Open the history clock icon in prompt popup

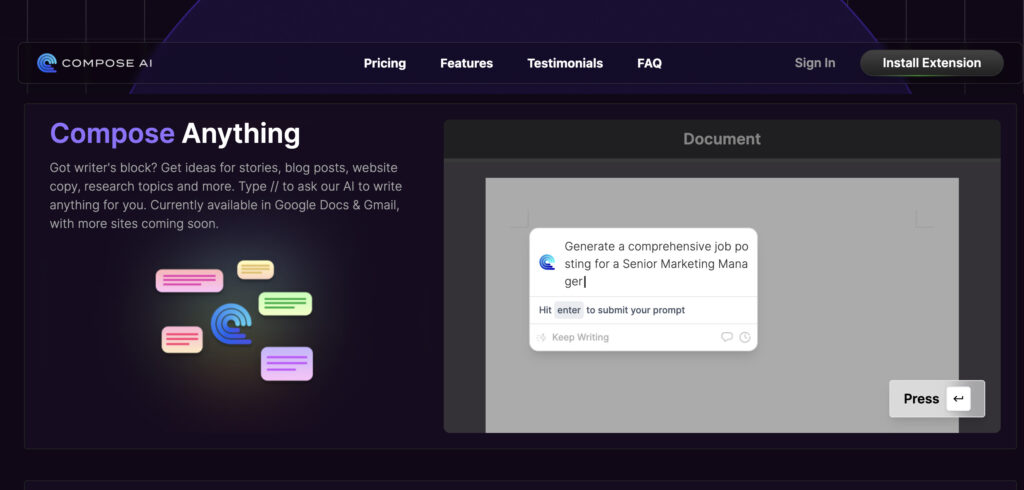(x=744, y=337)
